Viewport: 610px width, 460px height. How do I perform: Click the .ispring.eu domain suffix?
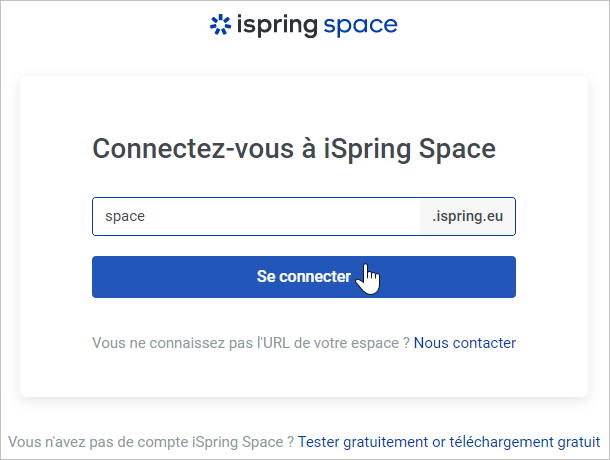467,215
